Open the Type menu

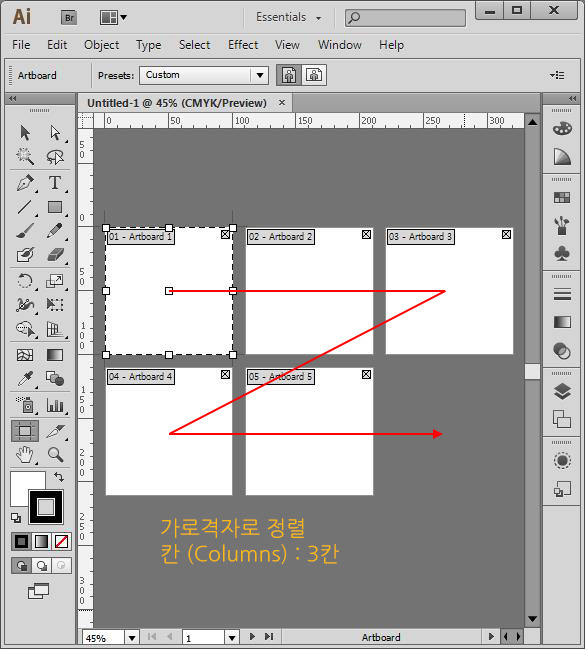pos(149,45)
